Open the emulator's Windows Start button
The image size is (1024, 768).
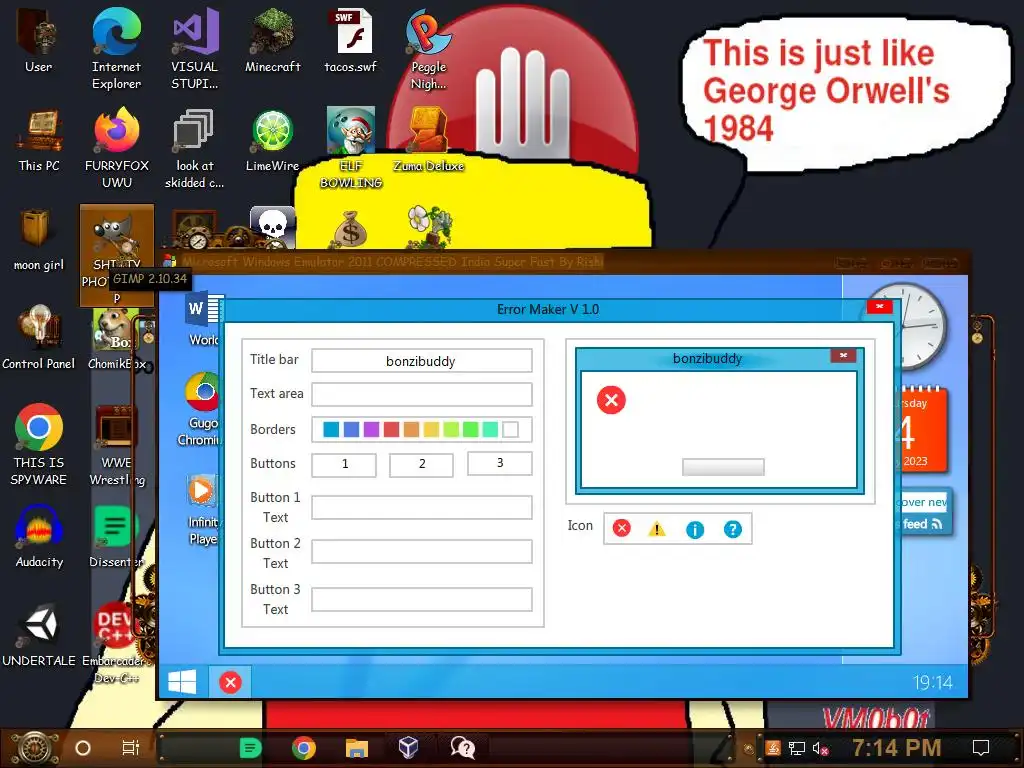[x=182, y=682]
